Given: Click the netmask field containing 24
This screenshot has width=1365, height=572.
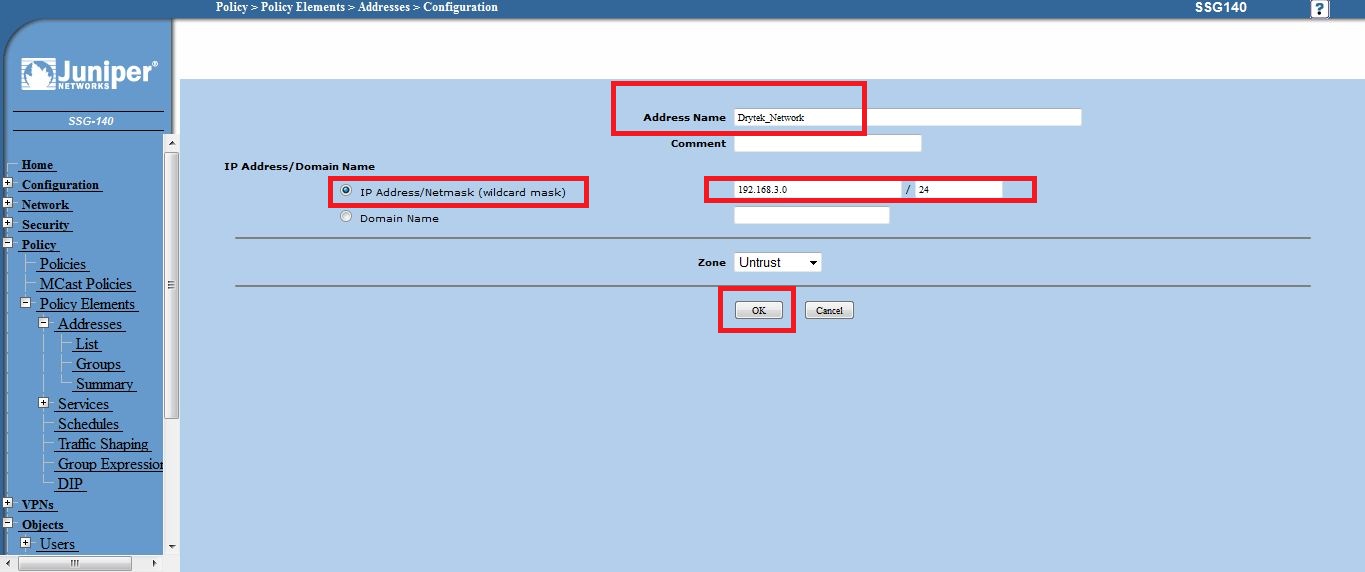Looking at the screenshot, I should click(957, 189).
